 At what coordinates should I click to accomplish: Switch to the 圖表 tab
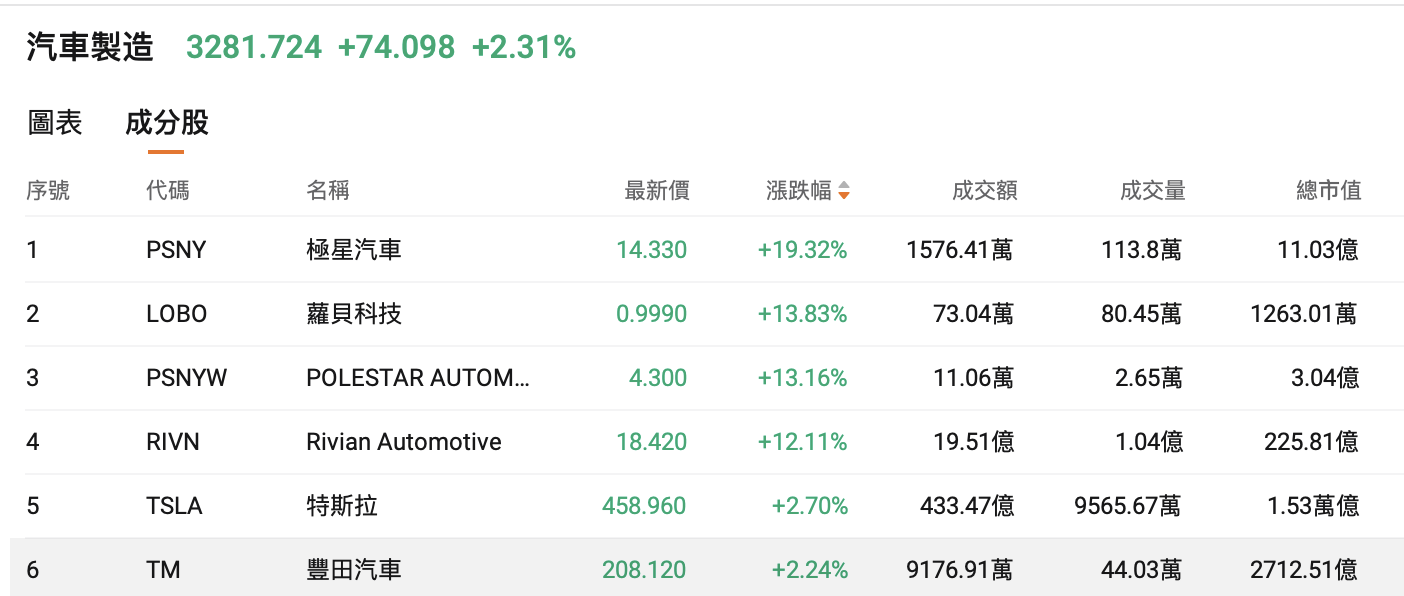[55, 123]
